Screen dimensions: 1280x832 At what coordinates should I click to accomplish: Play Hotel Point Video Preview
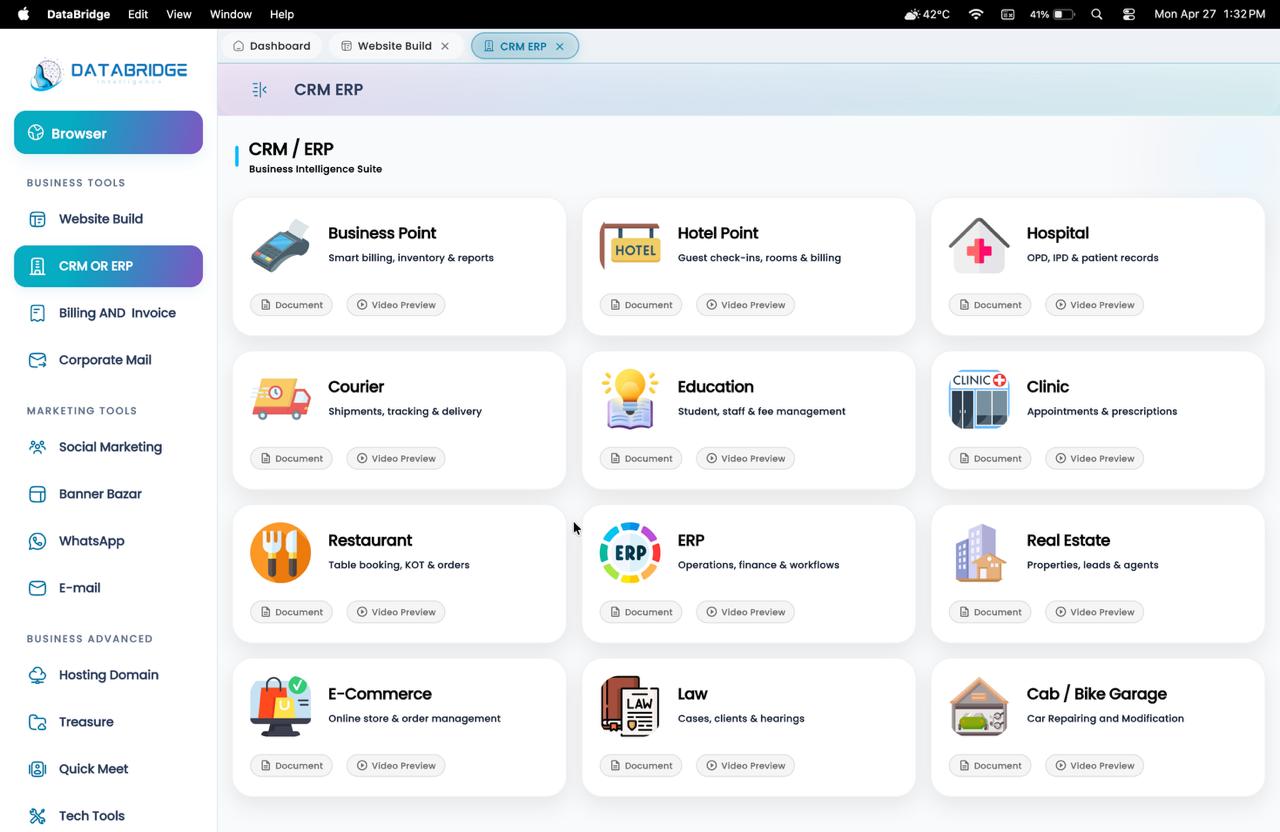tap(745, 305)
